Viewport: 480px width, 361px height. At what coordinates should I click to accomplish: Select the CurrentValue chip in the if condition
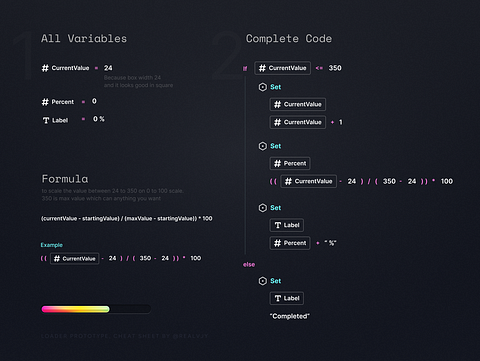click(282, 68)
